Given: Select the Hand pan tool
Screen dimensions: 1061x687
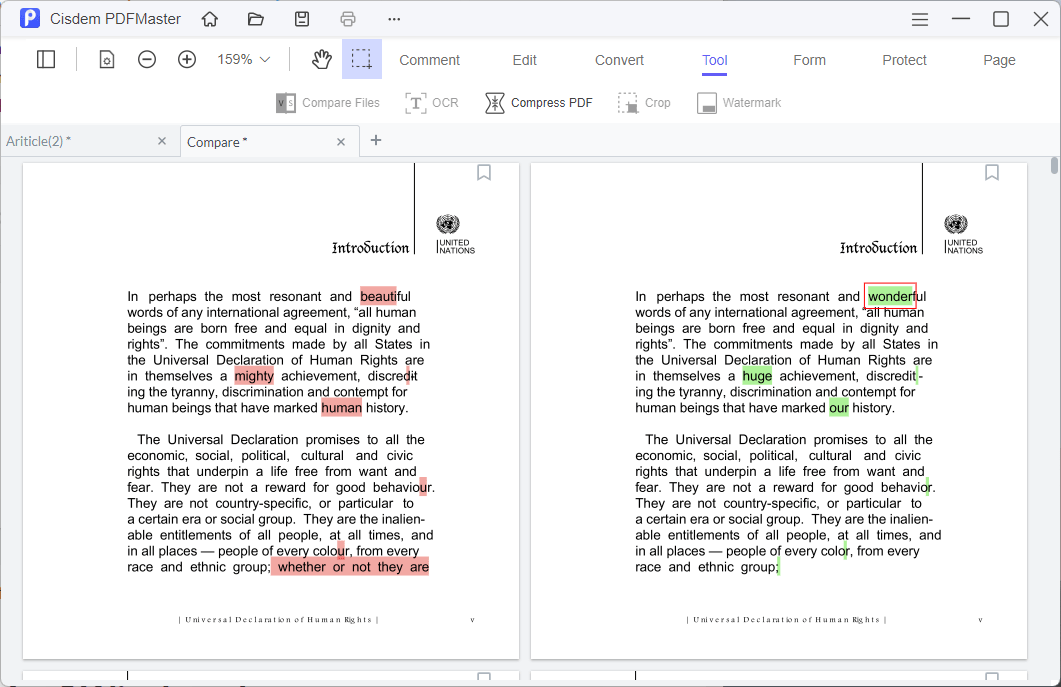Looking at the screenshot, I should click(x=321, y=60).
